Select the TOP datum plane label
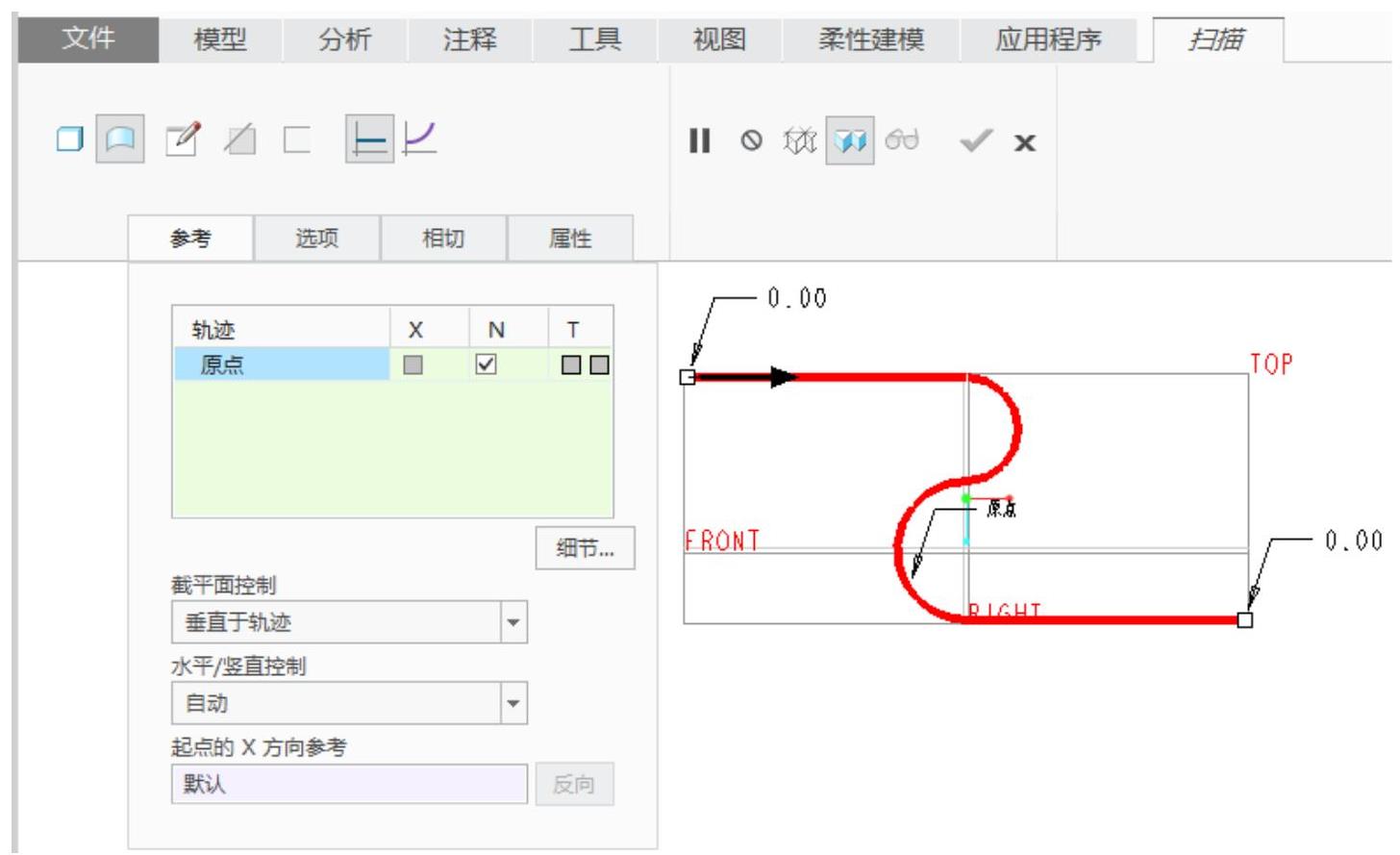Screen dimensions: 1400x855 (1271, 364)
